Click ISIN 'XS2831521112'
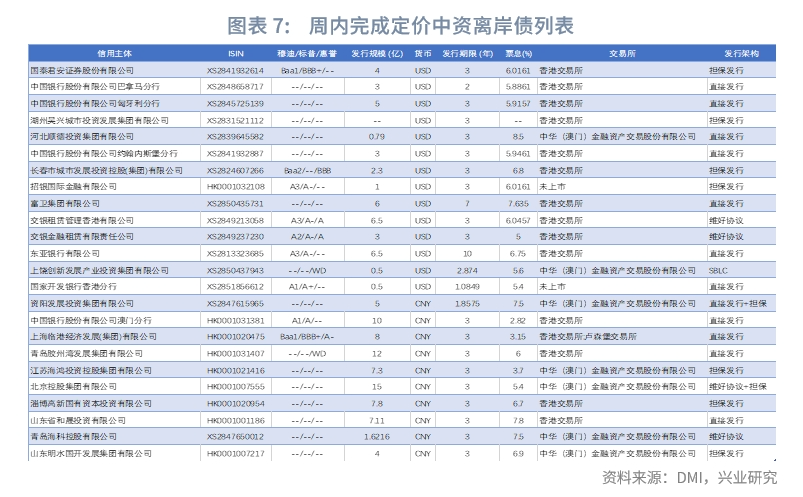 (x=236, y=120)
